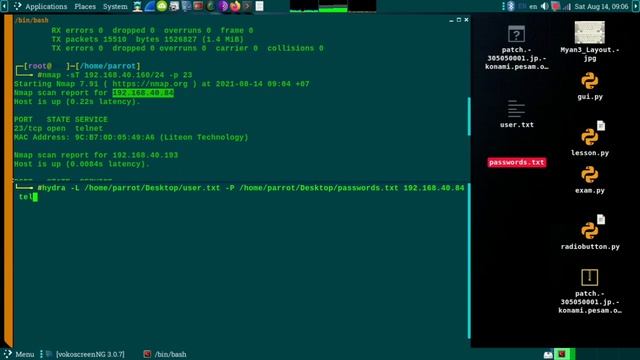Screen dimensions: 640x360
Task: Switch to vokoscreenNG 3.0.7 taskbar entry
Action: coord(86,354)
